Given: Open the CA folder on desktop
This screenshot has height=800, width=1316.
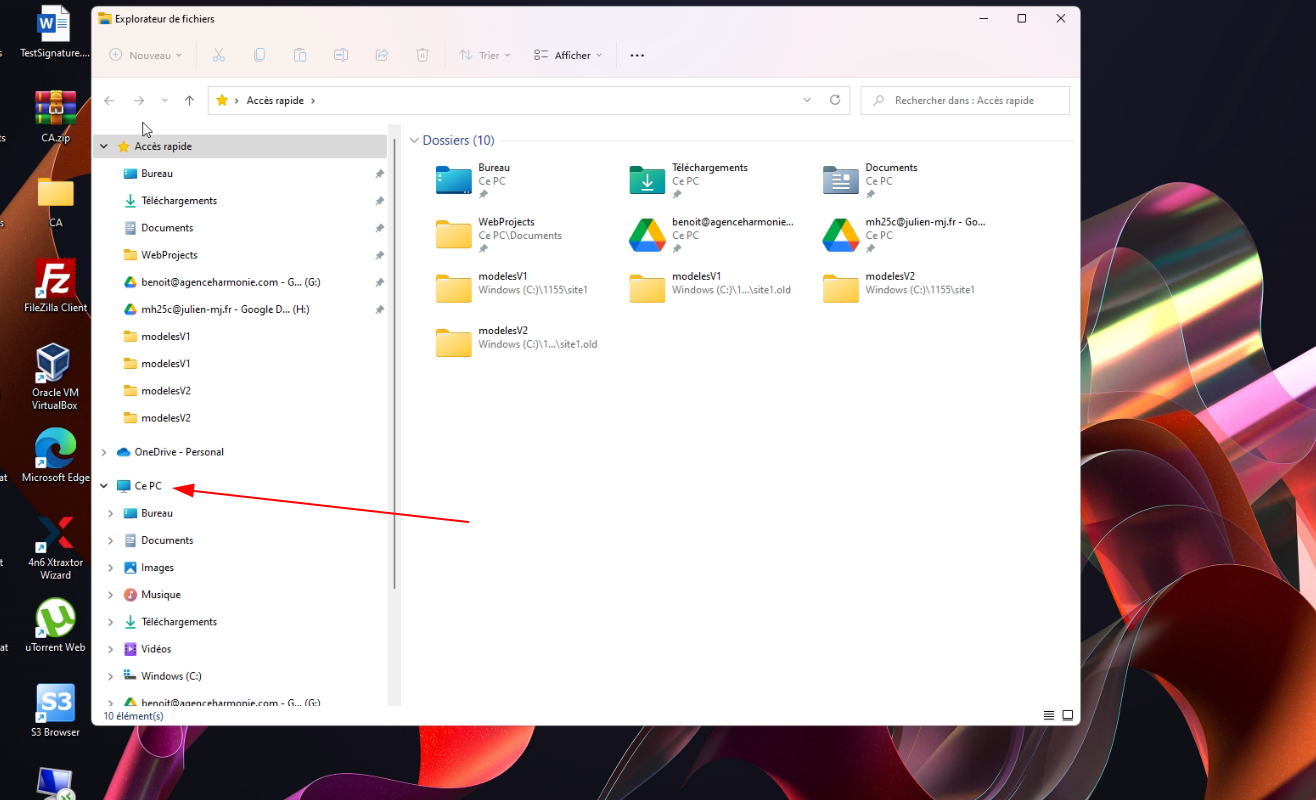Looking at the screenshot, I should pyautogui.click(x=55, y=201).
